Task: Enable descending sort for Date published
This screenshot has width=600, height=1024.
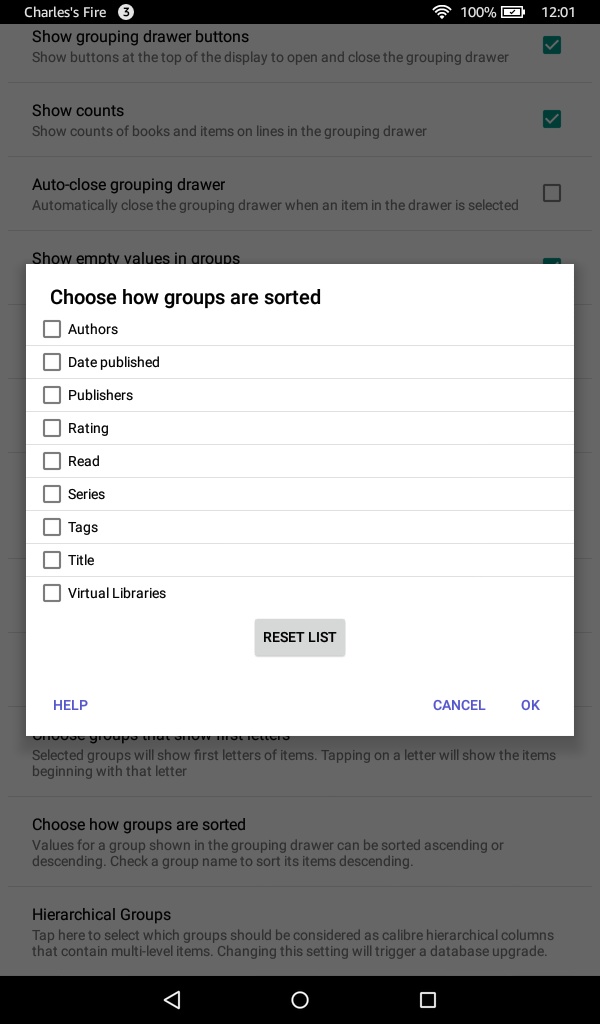Action: pyautogui.click(x=52, y=362)
